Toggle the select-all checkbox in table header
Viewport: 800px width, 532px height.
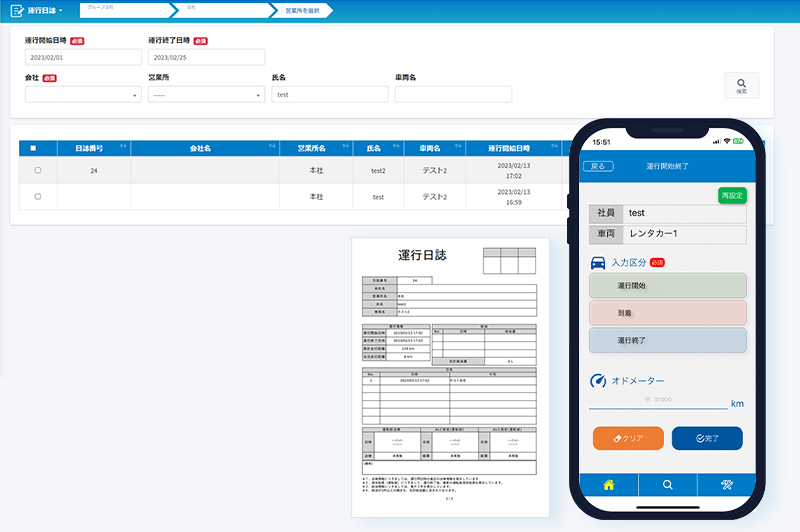[33, 149]
